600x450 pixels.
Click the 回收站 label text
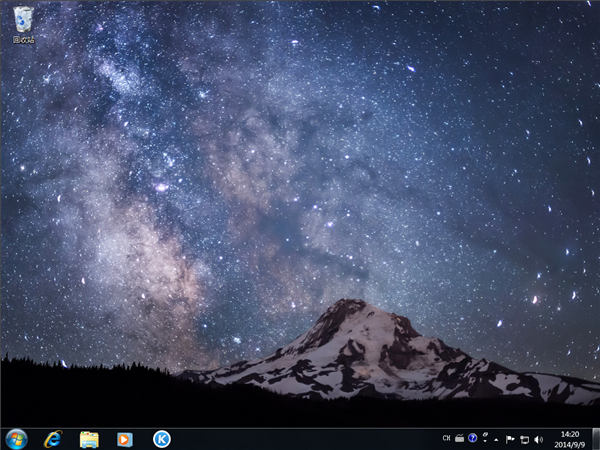pos(23,40)
